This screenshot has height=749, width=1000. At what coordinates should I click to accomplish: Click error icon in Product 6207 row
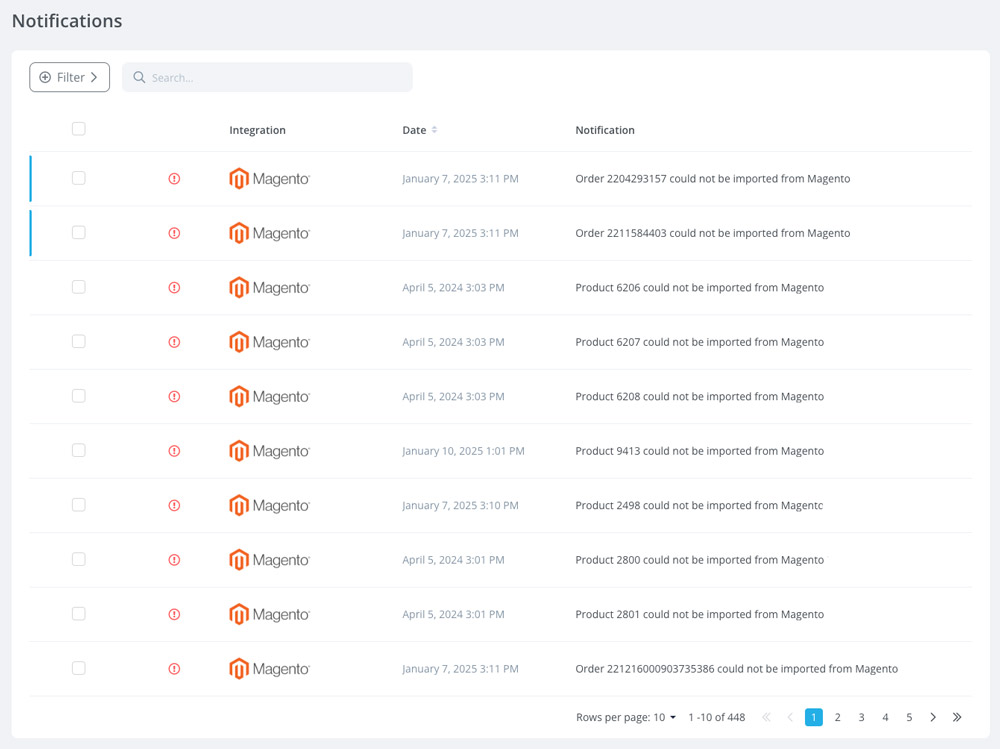coord(174,342)
